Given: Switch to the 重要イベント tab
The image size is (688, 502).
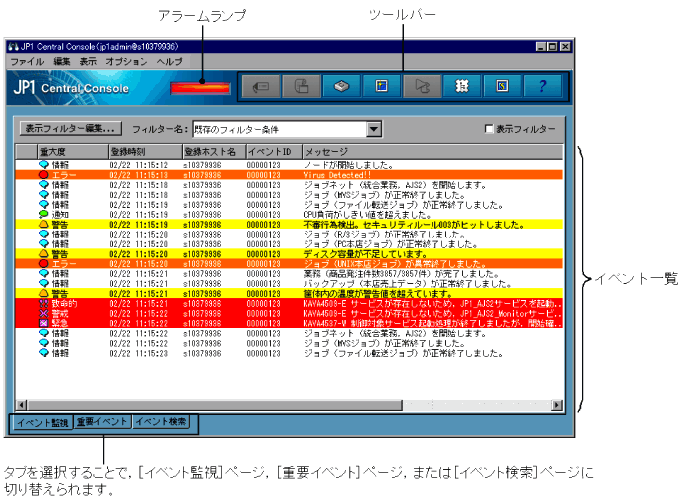Looking at the screenshot, I should [x=102, y=422].
